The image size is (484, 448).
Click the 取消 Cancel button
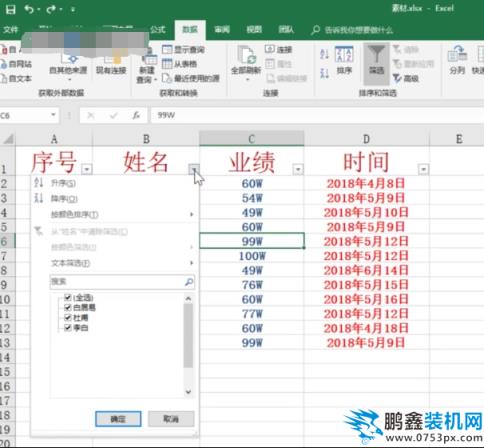pos(171,419)
